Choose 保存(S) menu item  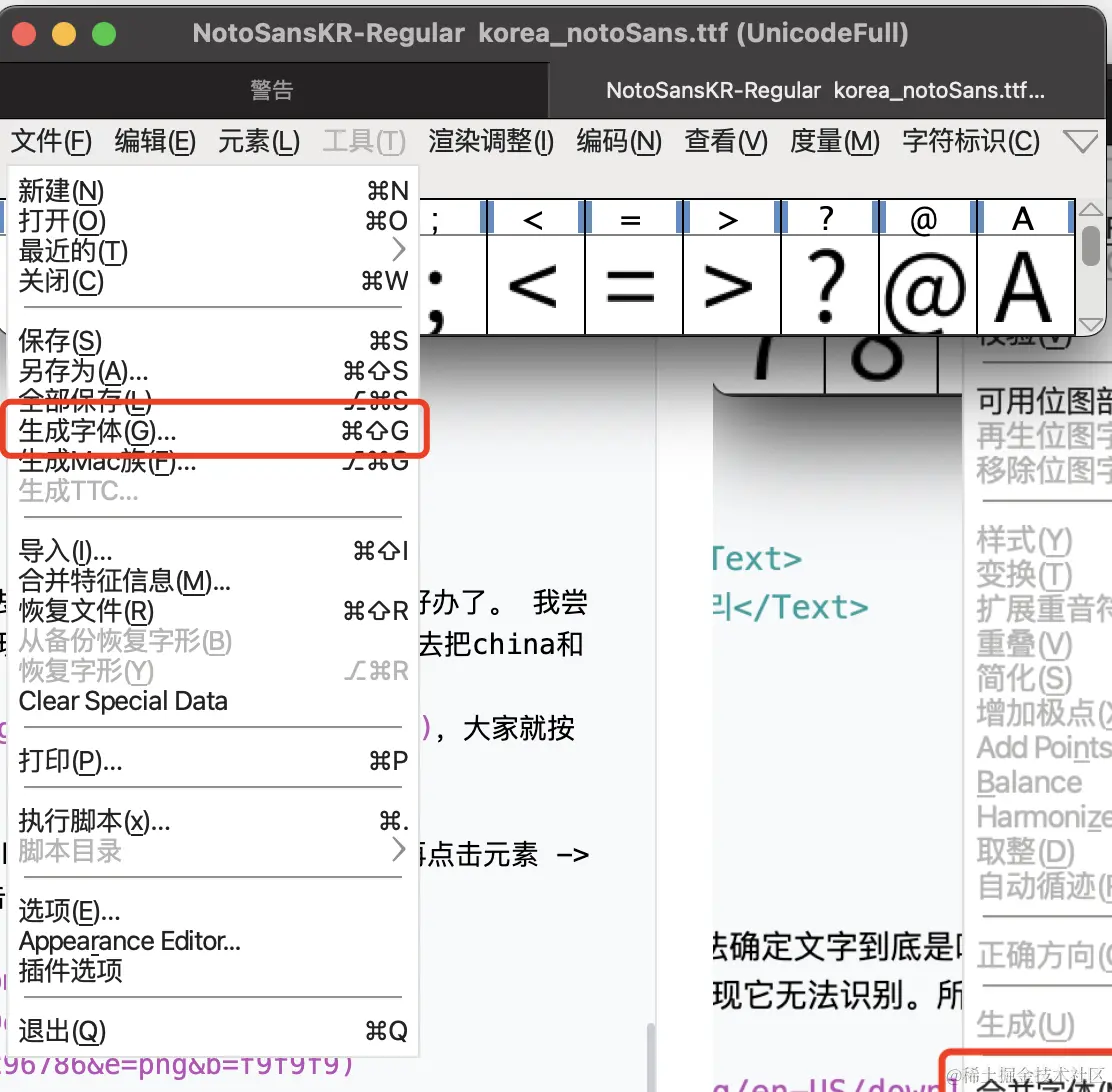click(x=213, y=341)
